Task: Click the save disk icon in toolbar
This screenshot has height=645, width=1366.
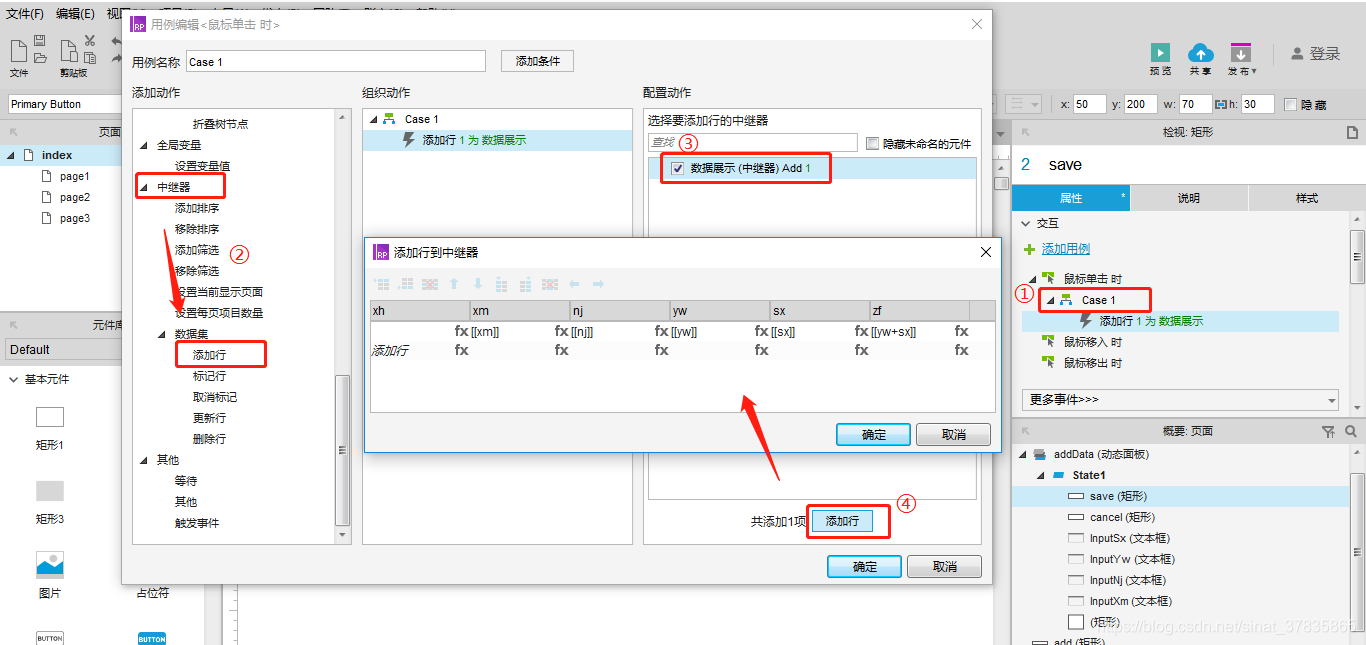Action: [x=40, y=41]
